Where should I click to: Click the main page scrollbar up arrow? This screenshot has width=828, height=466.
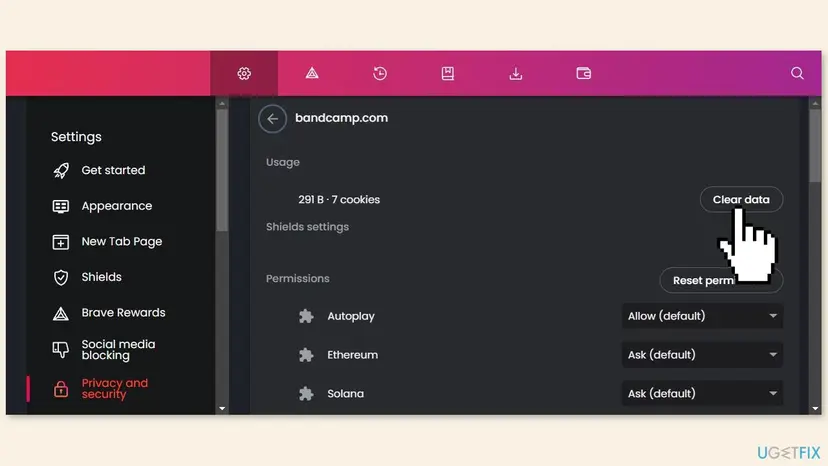[x=815, y=104]
